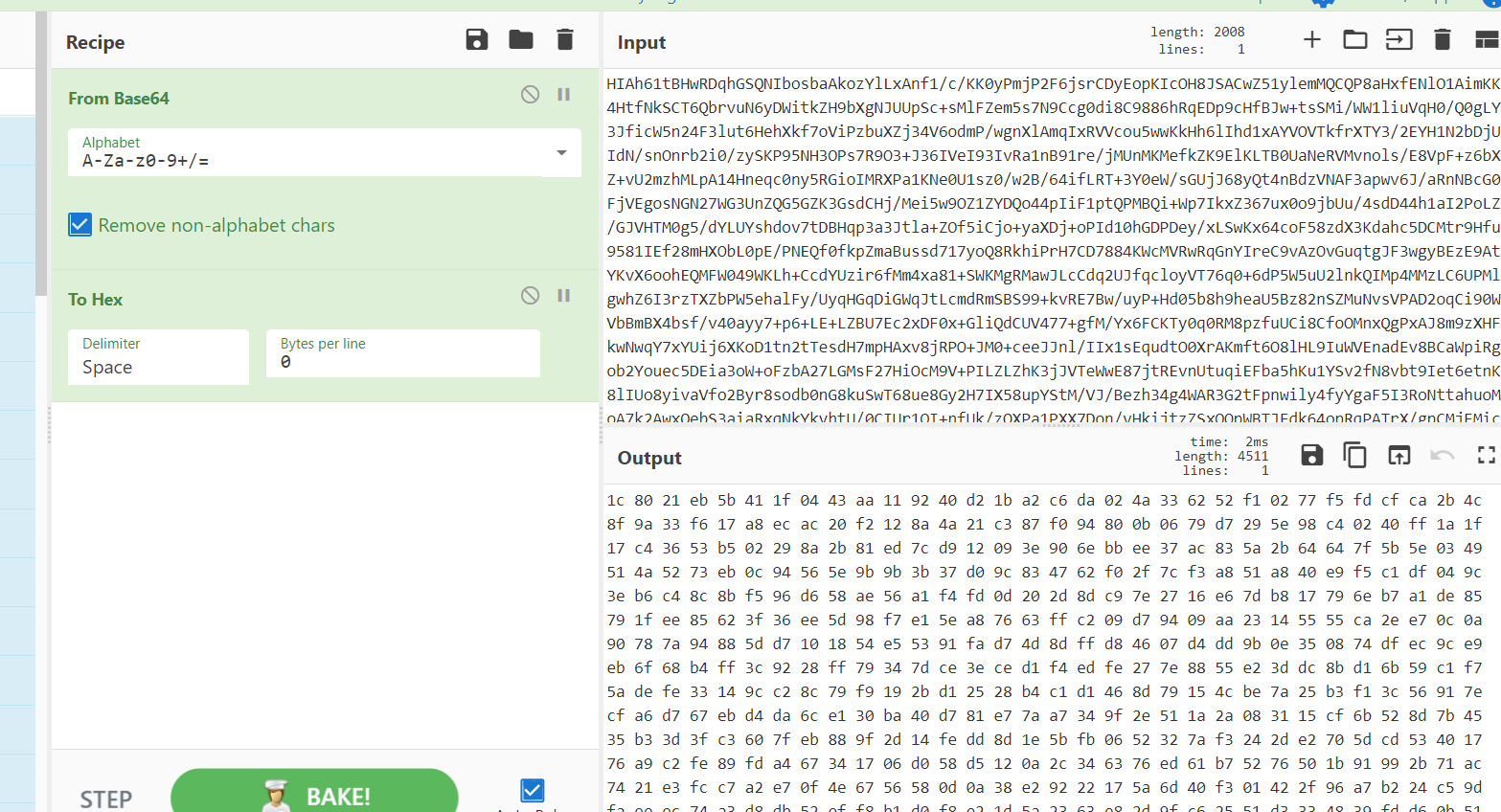
Task: Clear recipe with trash icon
Action: pyautogui.click(x=565, y=39)
